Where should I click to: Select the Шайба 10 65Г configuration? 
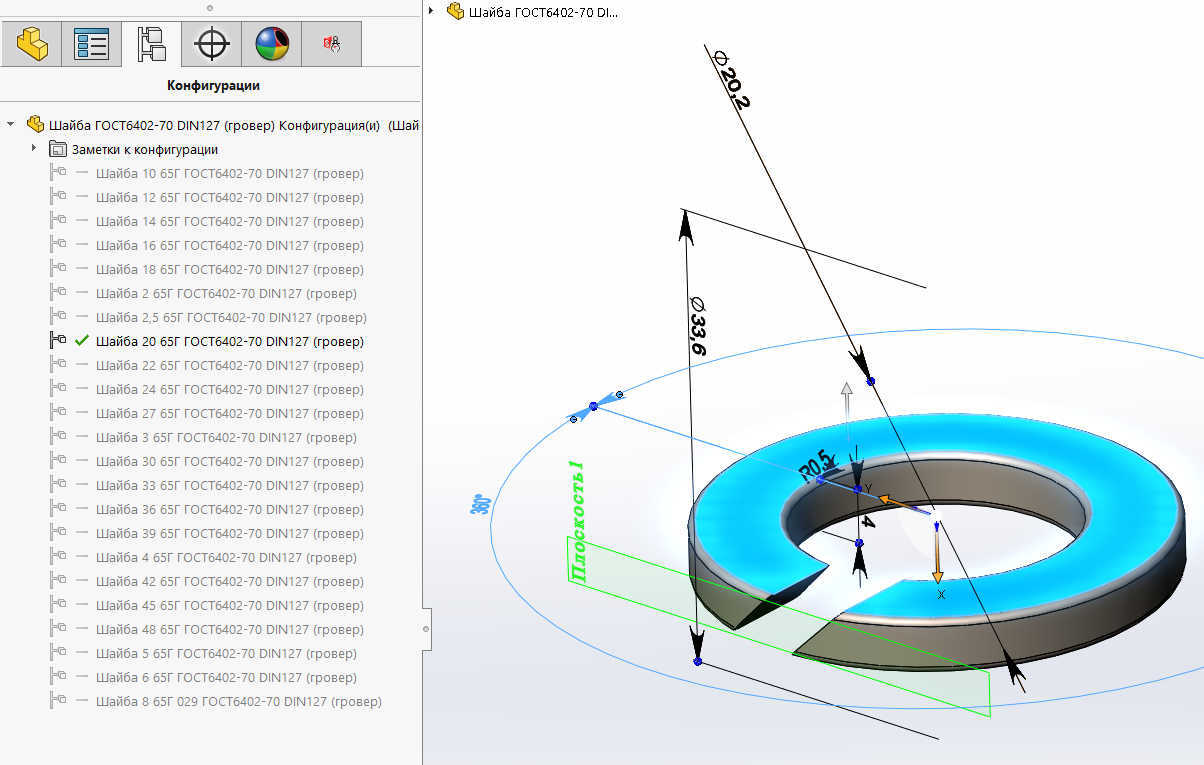[229, 174]
